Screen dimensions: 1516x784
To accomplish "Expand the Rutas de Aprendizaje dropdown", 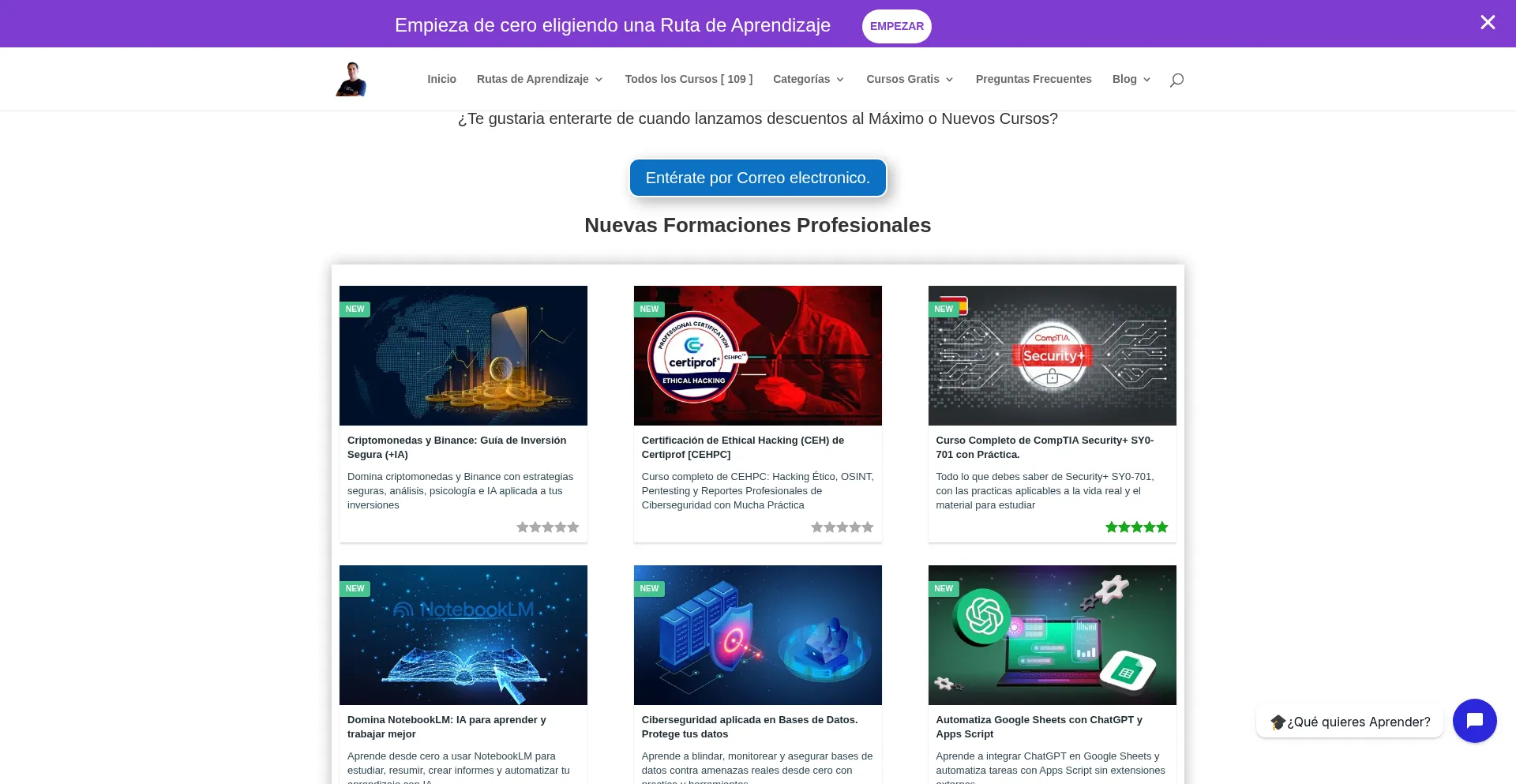I will pyautogui.click(x=539, y=79).
